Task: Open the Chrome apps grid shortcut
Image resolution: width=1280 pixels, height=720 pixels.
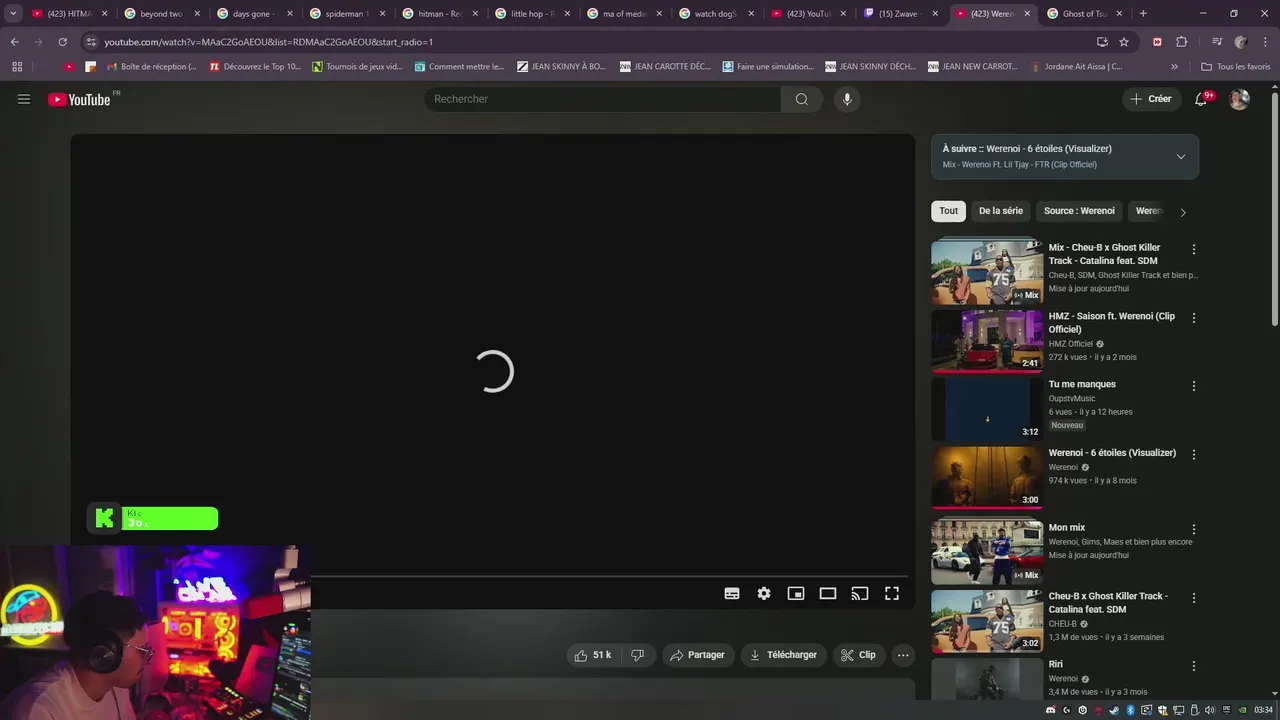Action: point(17,67)
